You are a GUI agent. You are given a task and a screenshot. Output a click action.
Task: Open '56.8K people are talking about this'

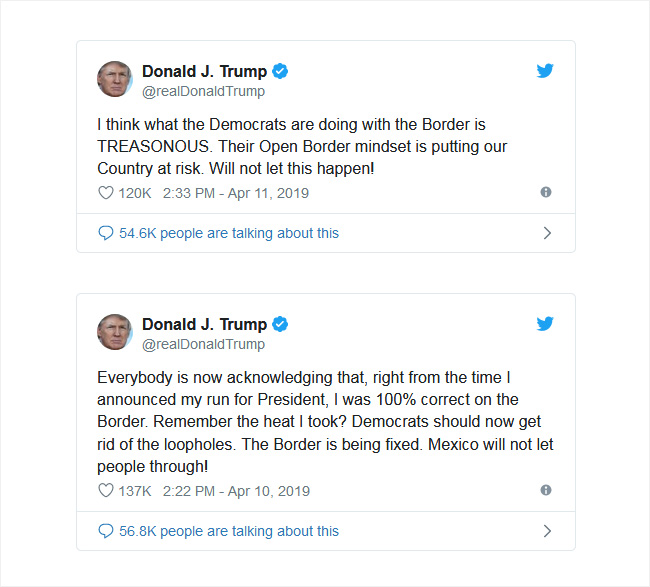[229, 531]
